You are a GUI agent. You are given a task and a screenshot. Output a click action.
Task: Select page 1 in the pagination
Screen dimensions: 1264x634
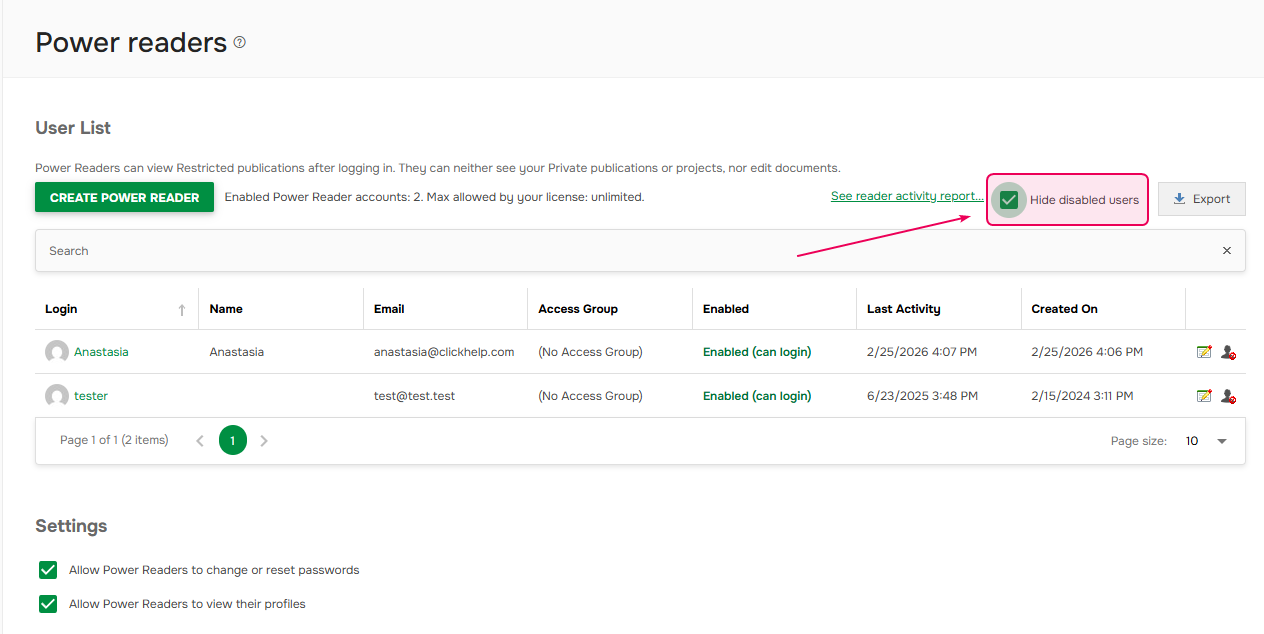[x=233, y=441]
